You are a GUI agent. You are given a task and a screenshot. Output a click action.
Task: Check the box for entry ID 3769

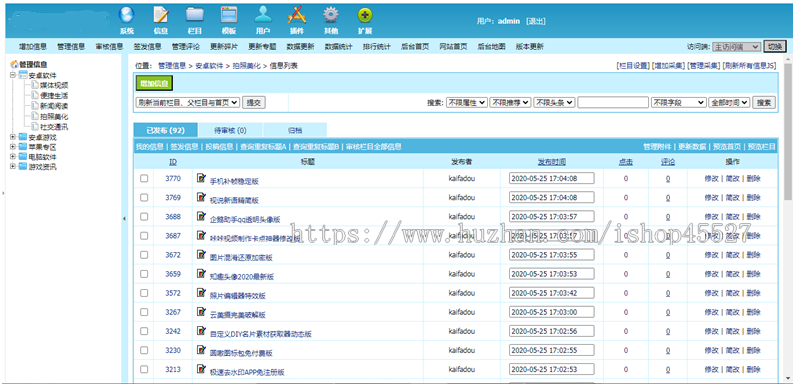click(144, 197)
